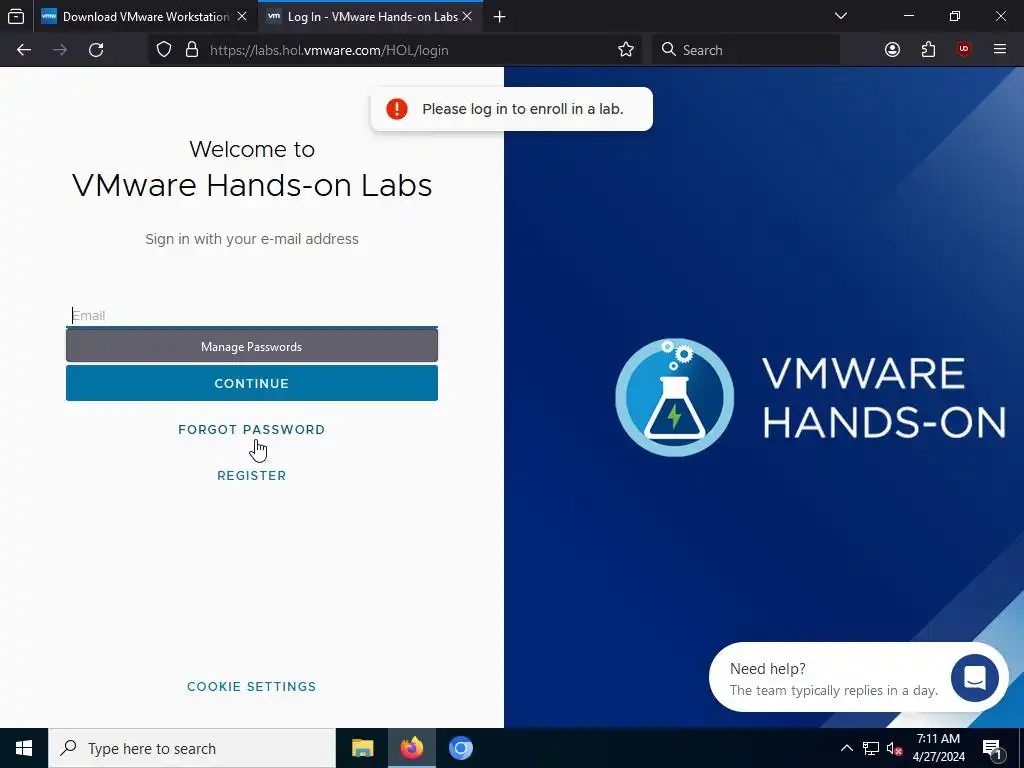Open COOKIE SETTINGS link

click(x=251, y=687)
